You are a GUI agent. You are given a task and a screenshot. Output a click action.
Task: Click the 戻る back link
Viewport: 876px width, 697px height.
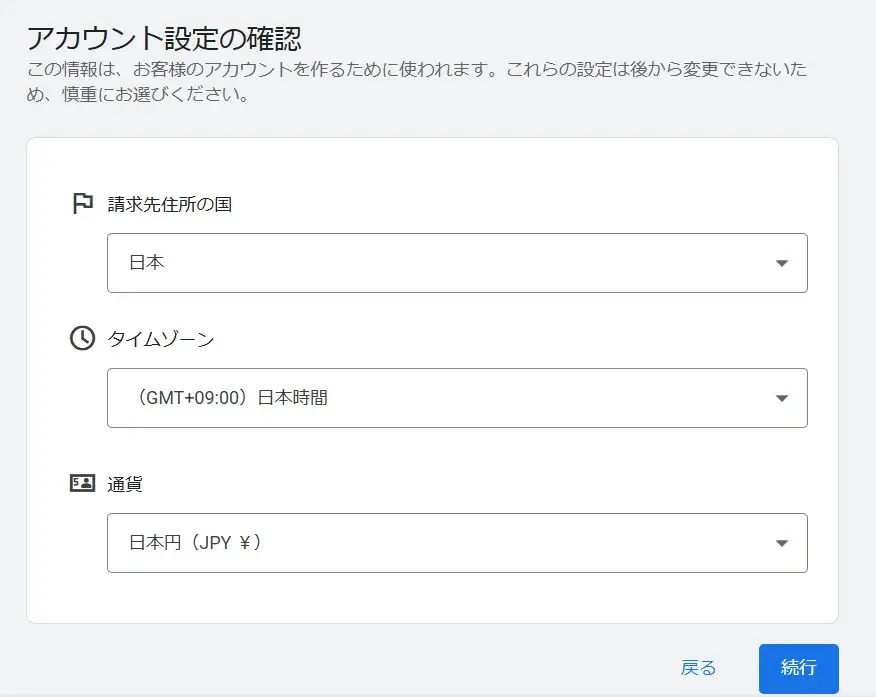coord(698,668)
